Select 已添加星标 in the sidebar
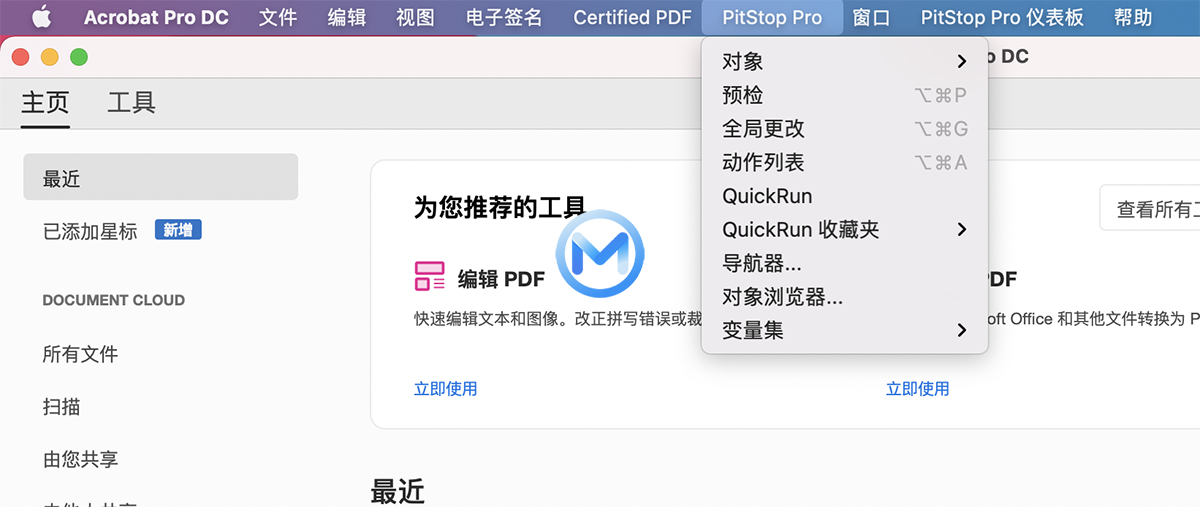Viewport: 1200px width, 507px height. point(90,231)
